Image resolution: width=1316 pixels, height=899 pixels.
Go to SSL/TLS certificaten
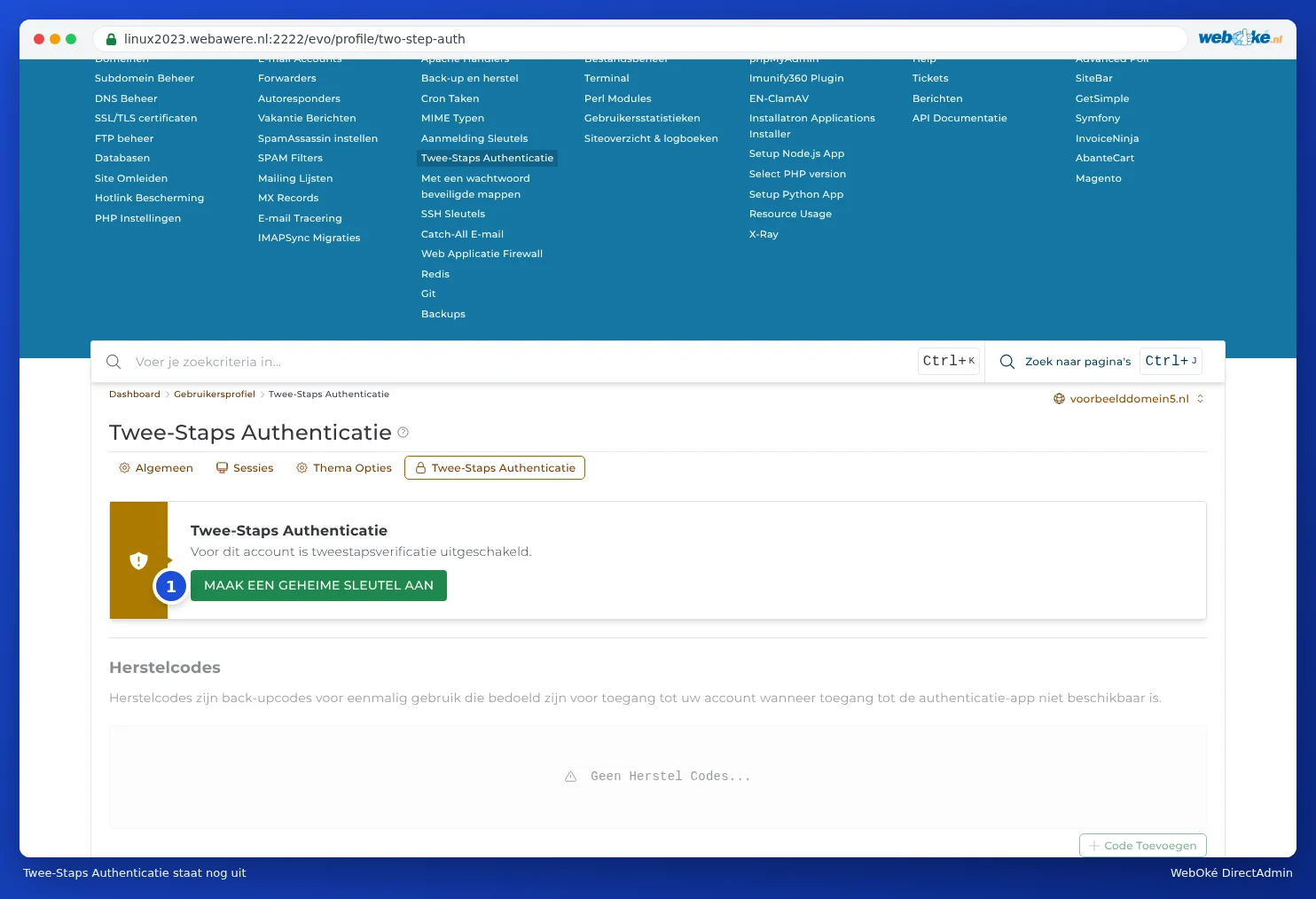146,118
